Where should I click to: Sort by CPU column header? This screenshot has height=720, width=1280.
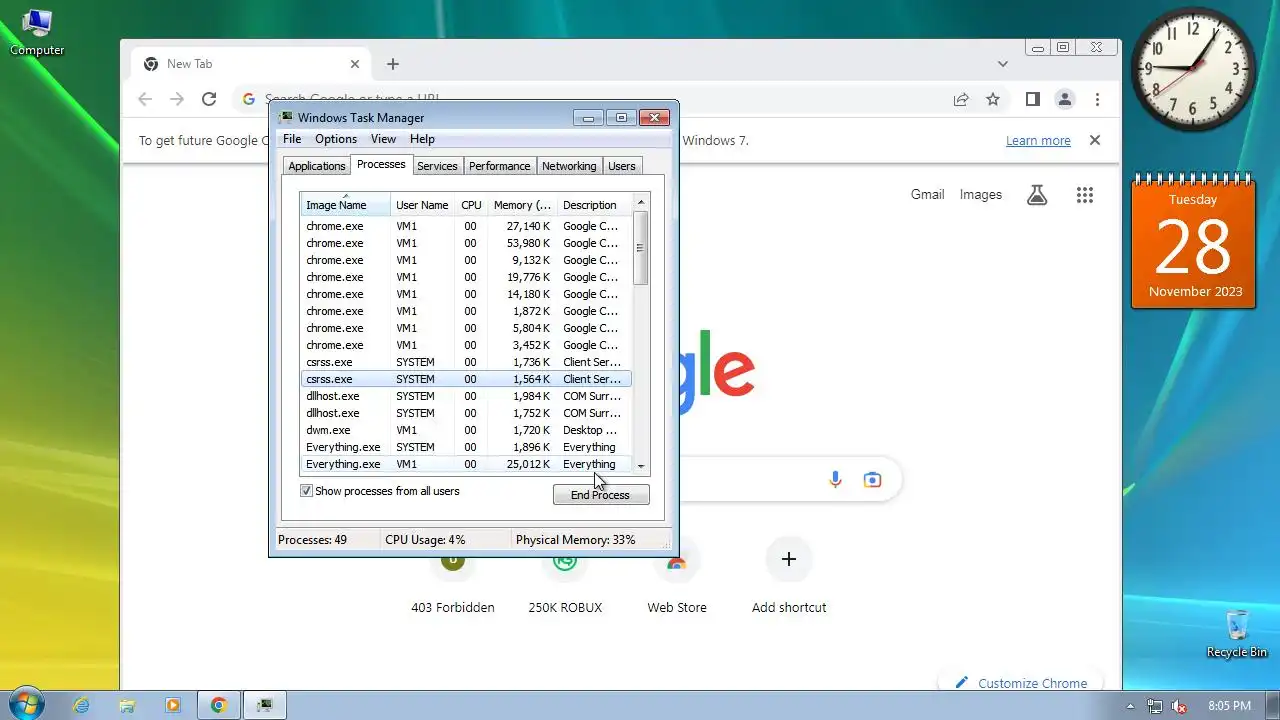point(471,204)
